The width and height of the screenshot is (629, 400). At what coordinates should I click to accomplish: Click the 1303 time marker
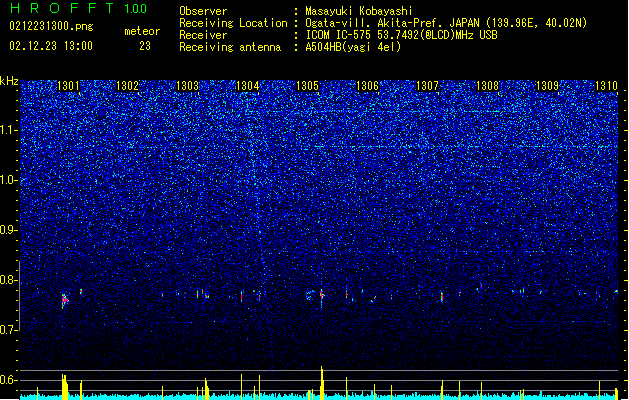[187, 86]
